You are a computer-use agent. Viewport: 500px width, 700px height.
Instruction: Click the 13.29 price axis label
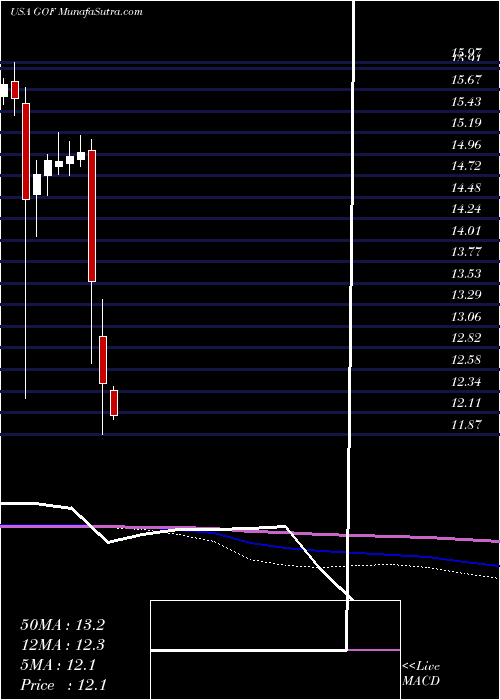point(467,295)
